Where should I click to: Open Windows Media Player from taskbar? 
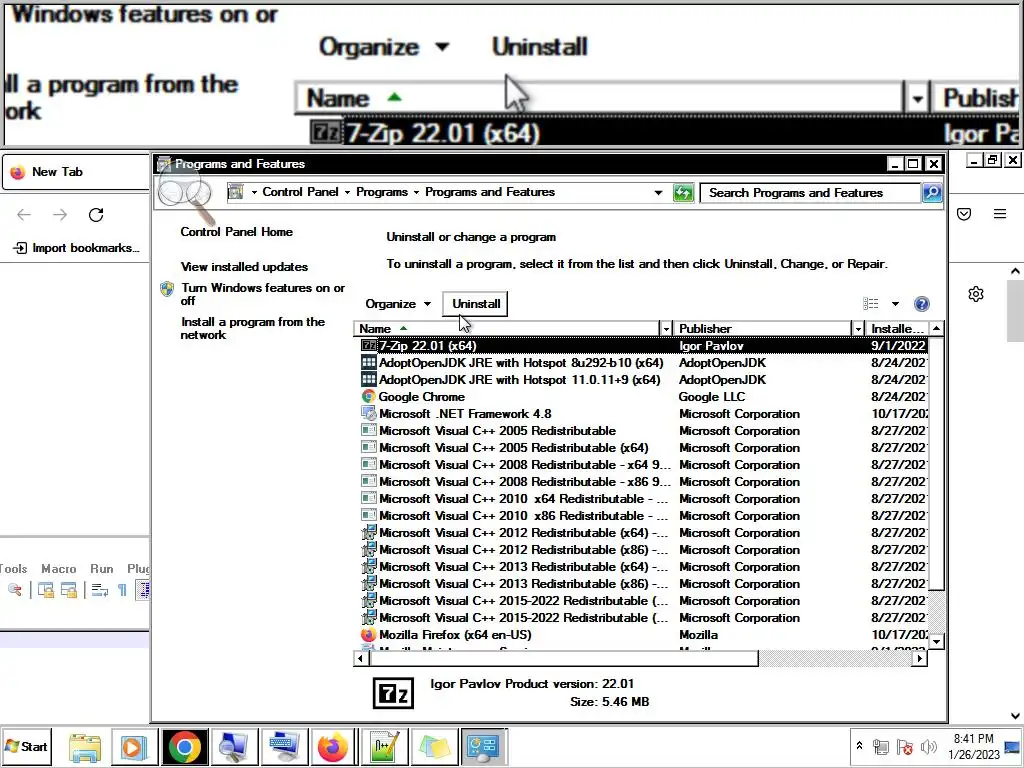pos(135,747)
